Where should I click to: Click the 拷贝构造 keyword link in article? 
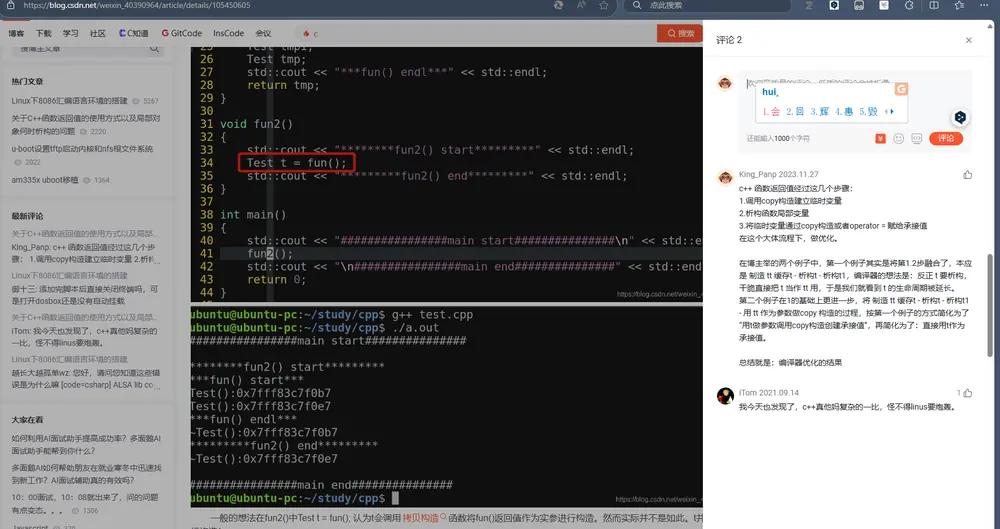coord(423,518)
